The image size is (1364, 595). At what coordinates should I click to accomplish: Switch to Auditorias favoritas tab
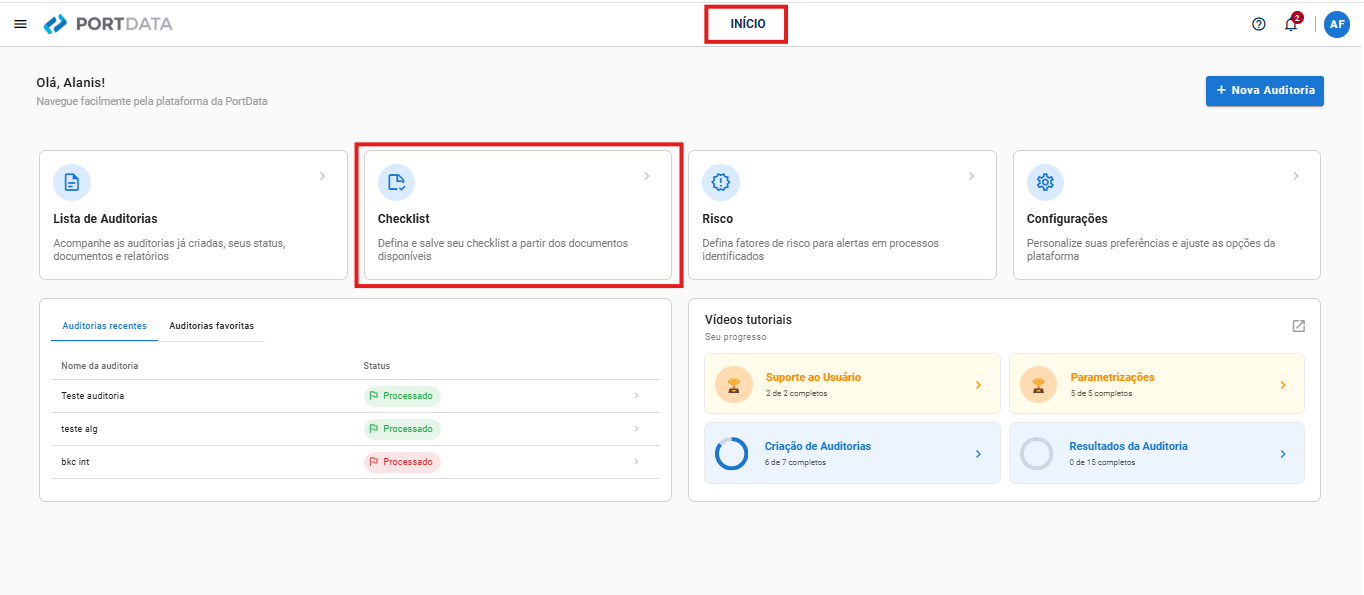click(211, 326)
